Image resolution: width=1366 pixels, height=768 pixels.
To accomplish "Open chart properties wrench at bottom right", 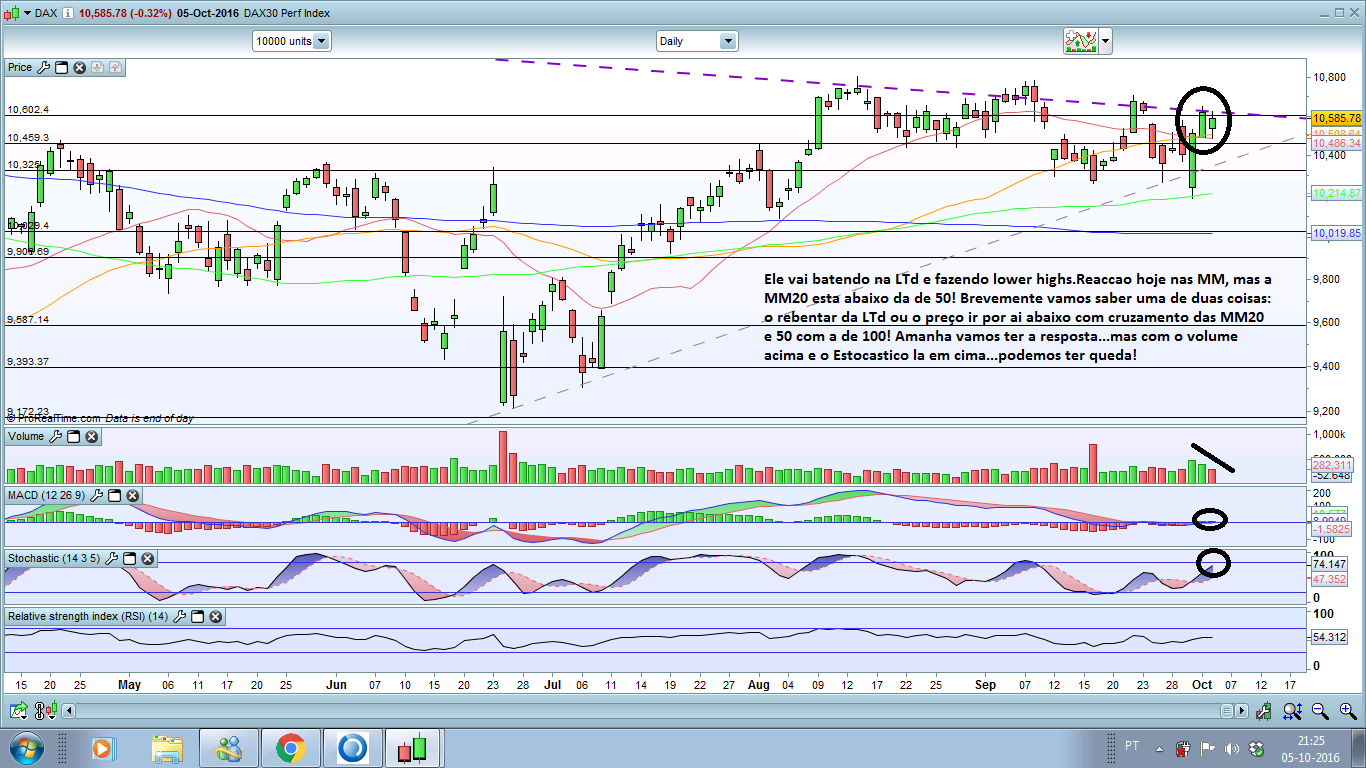I will 1263,711.
